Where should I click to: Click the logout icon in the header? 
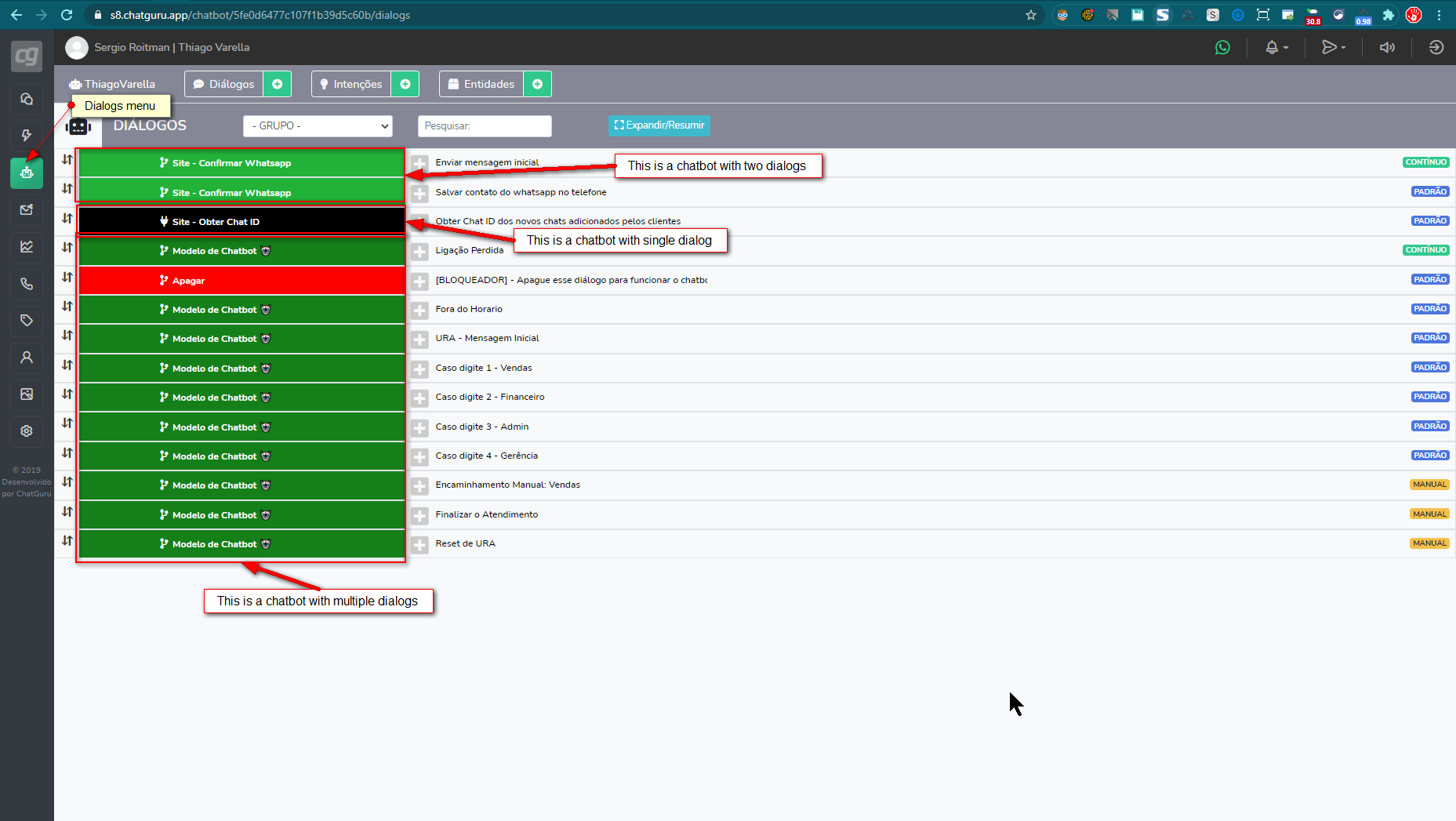[x=1436, y=48]
